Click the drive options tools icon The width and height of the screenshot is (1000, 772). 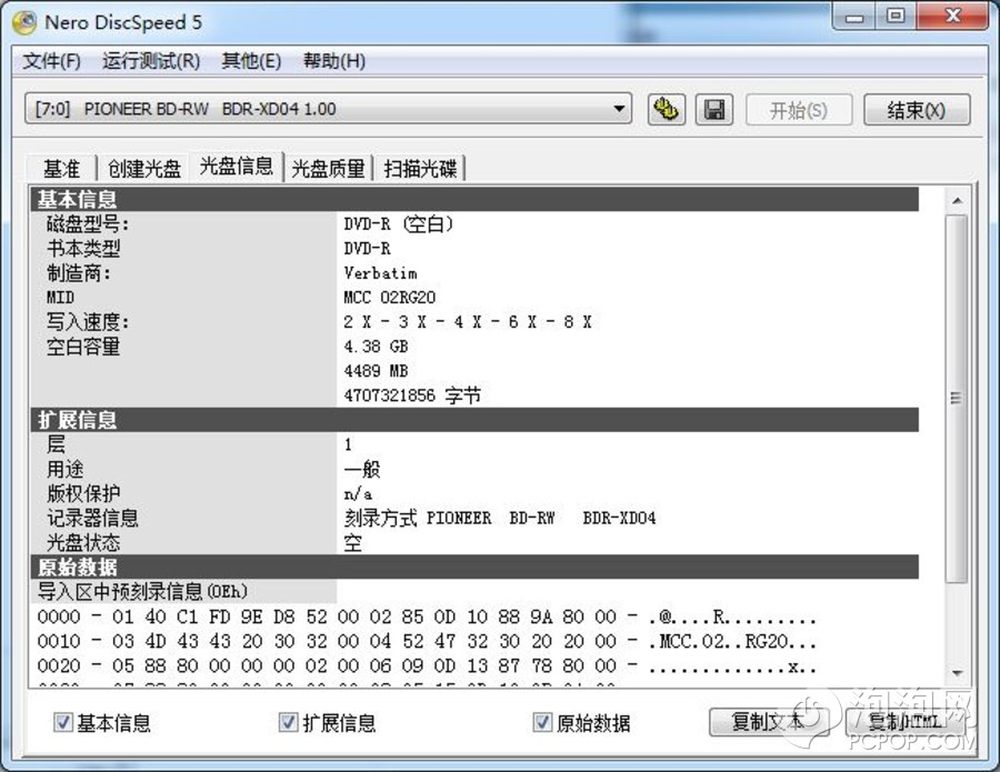click(x=666, y=109)
